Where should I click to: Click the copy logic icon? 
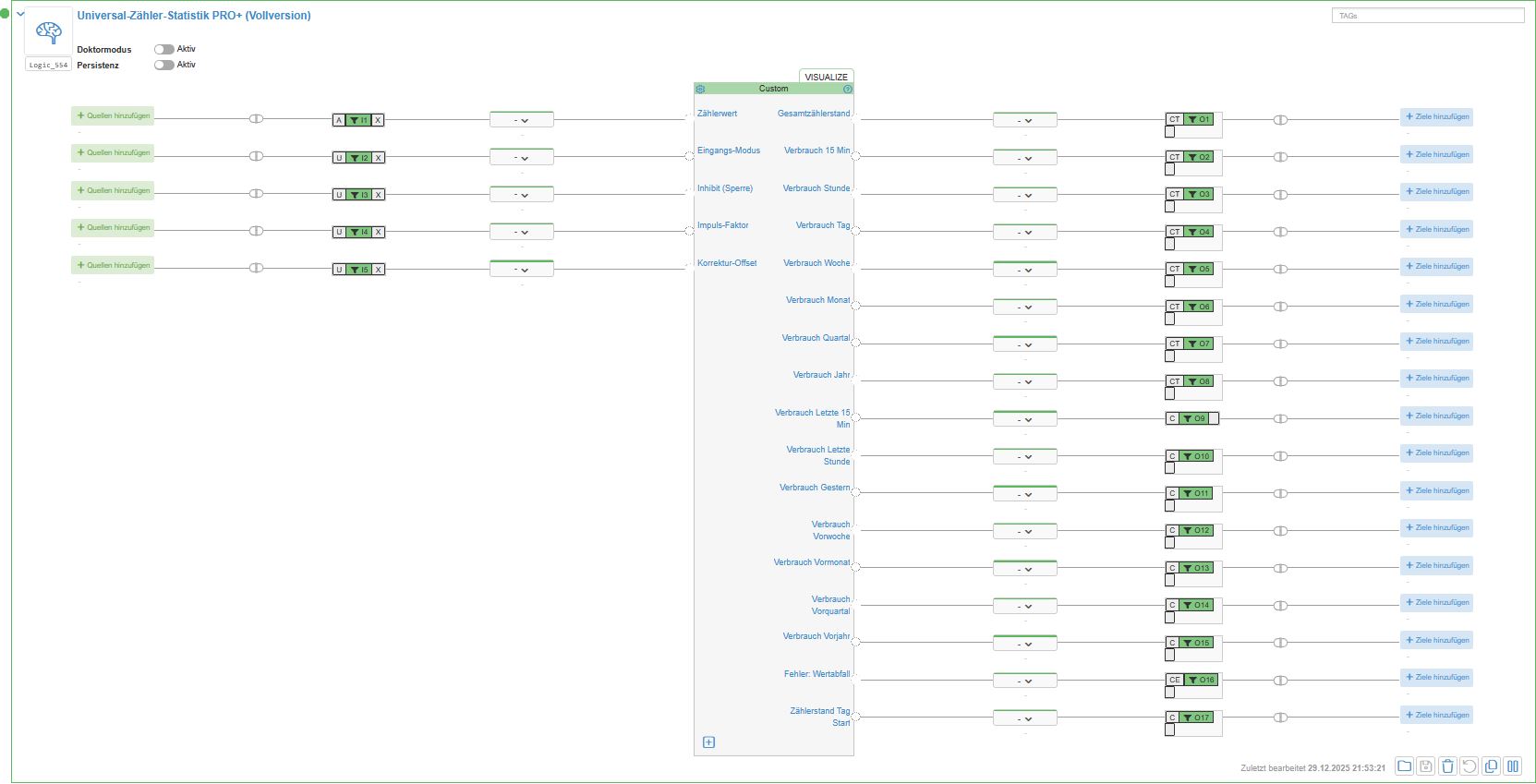point(1491,766)
